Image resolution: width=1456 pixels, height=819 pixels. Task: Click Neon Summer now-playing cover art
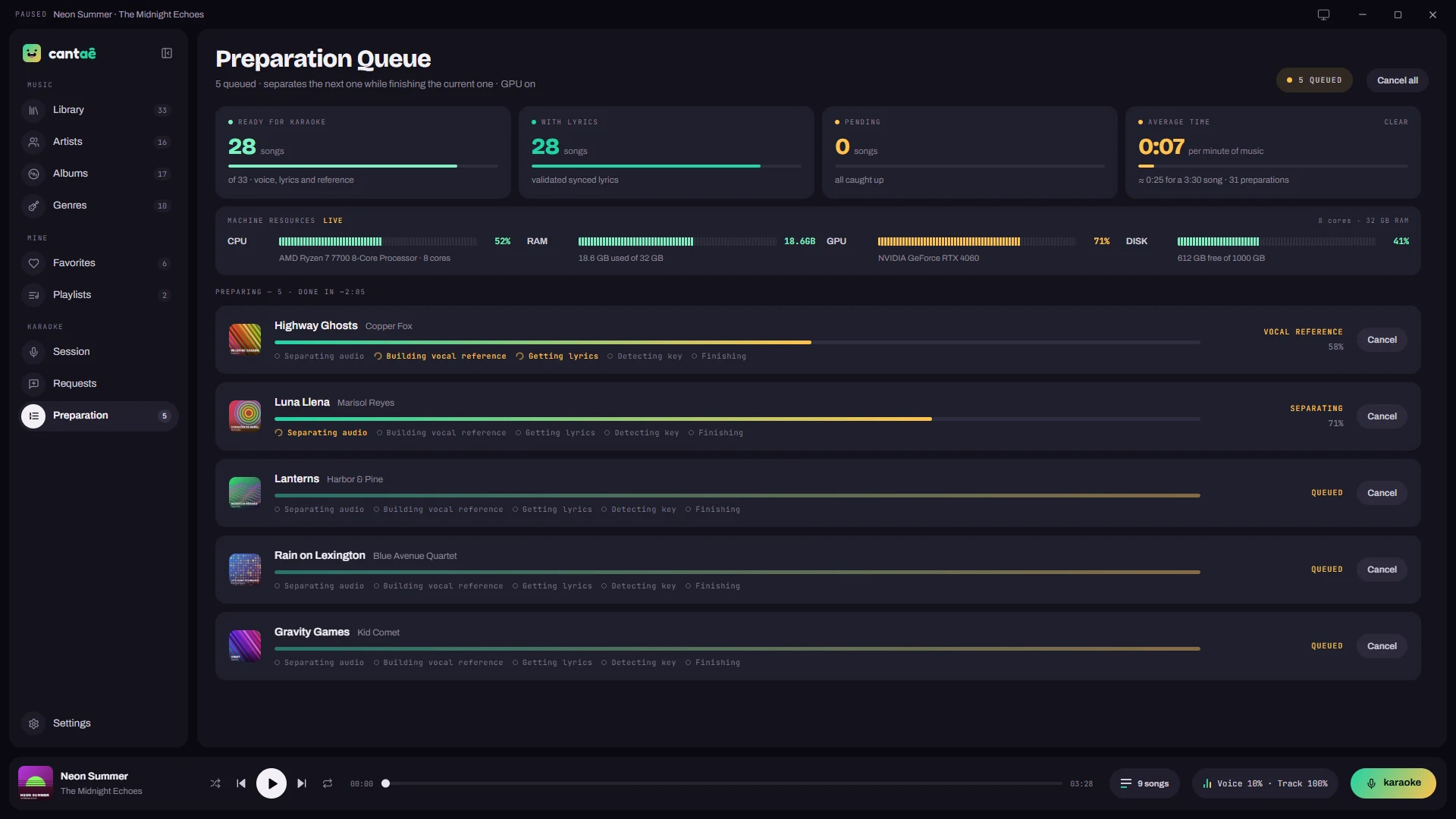[x=36, y=783]
